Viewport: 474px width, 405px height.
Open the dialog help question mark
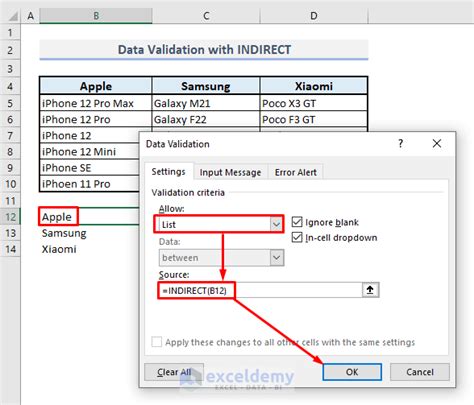click(400, 144)
